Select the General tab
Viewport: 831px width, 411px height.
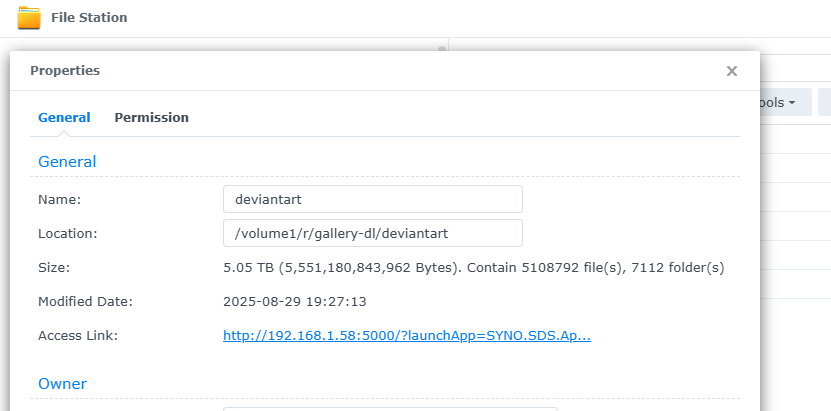[64, 117]
